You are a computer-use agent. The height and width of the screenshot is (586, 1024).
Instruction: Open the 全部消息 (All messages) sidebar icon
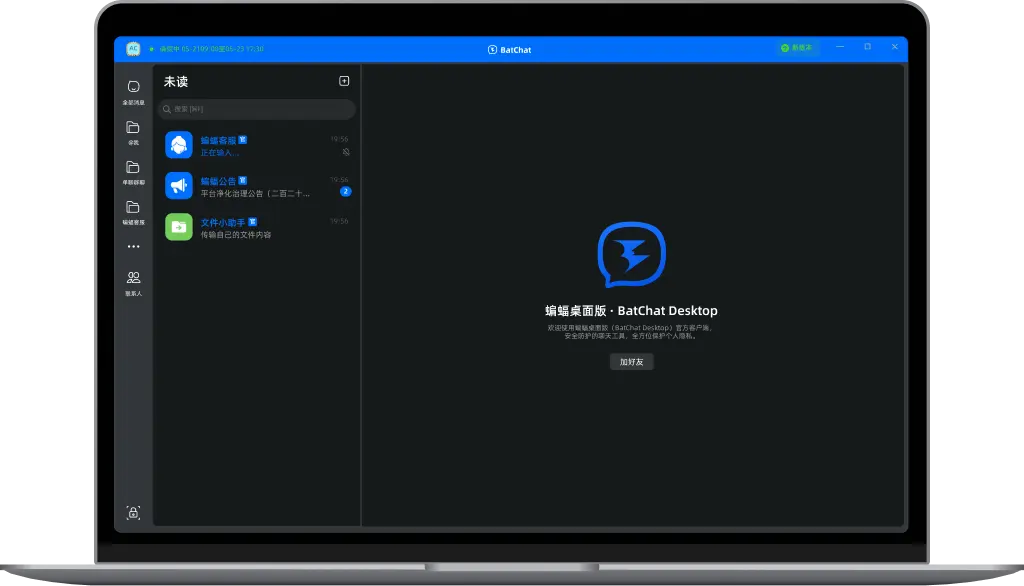[133, 87]
